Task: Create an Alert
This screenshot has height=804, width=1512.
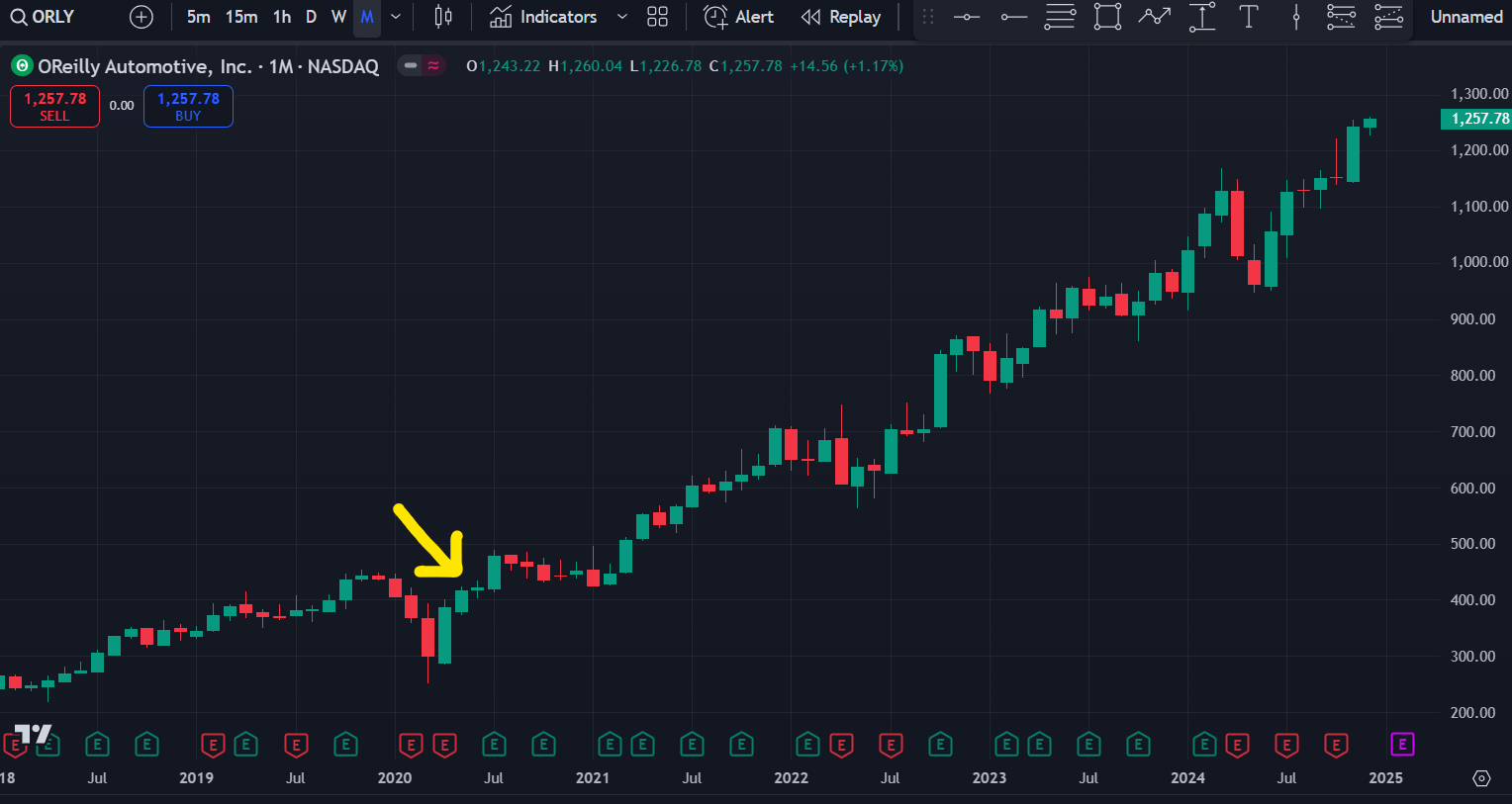Action: 738,17
